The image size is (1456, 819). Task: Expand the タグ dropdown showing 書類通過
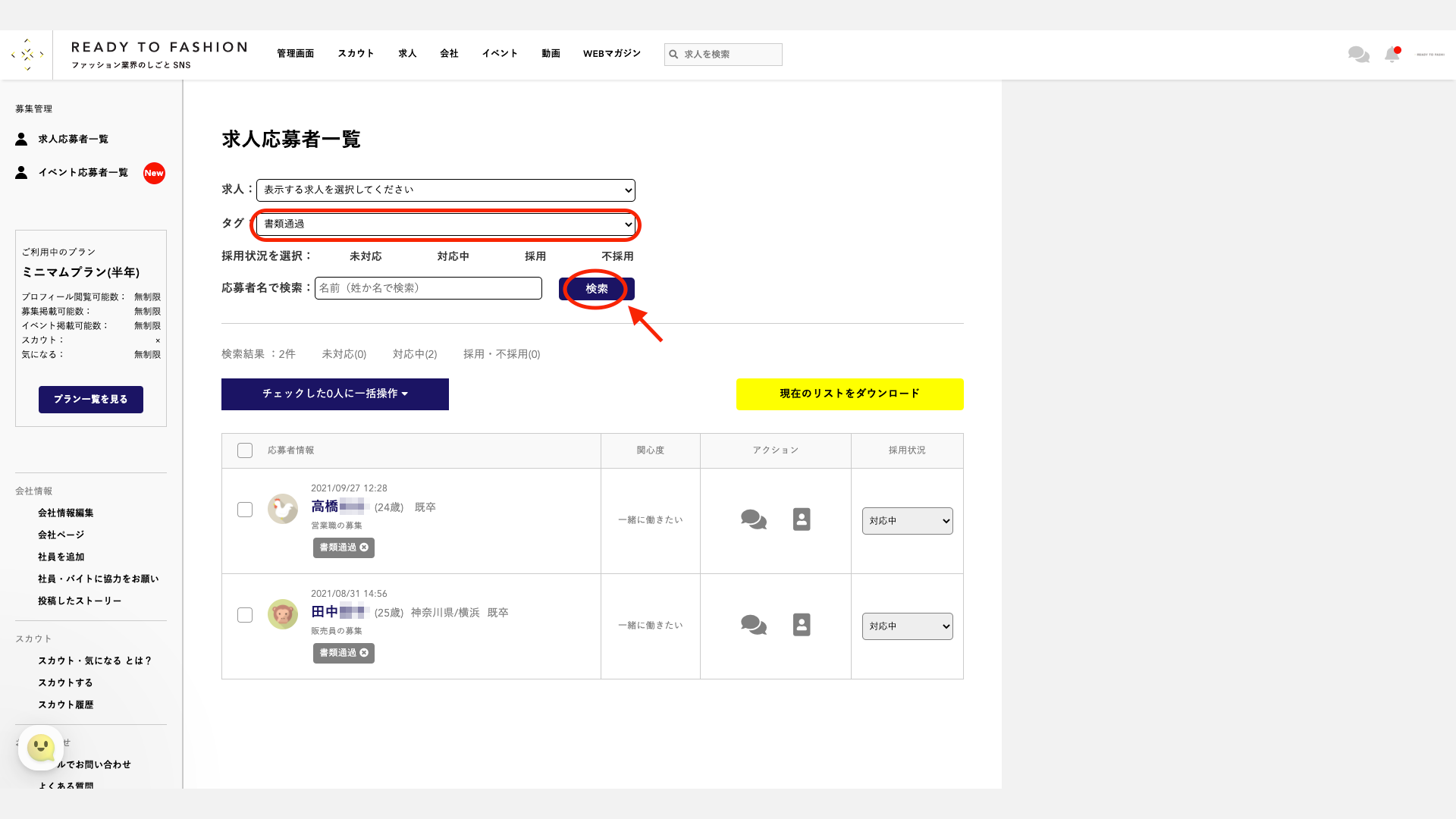[445, 224]
